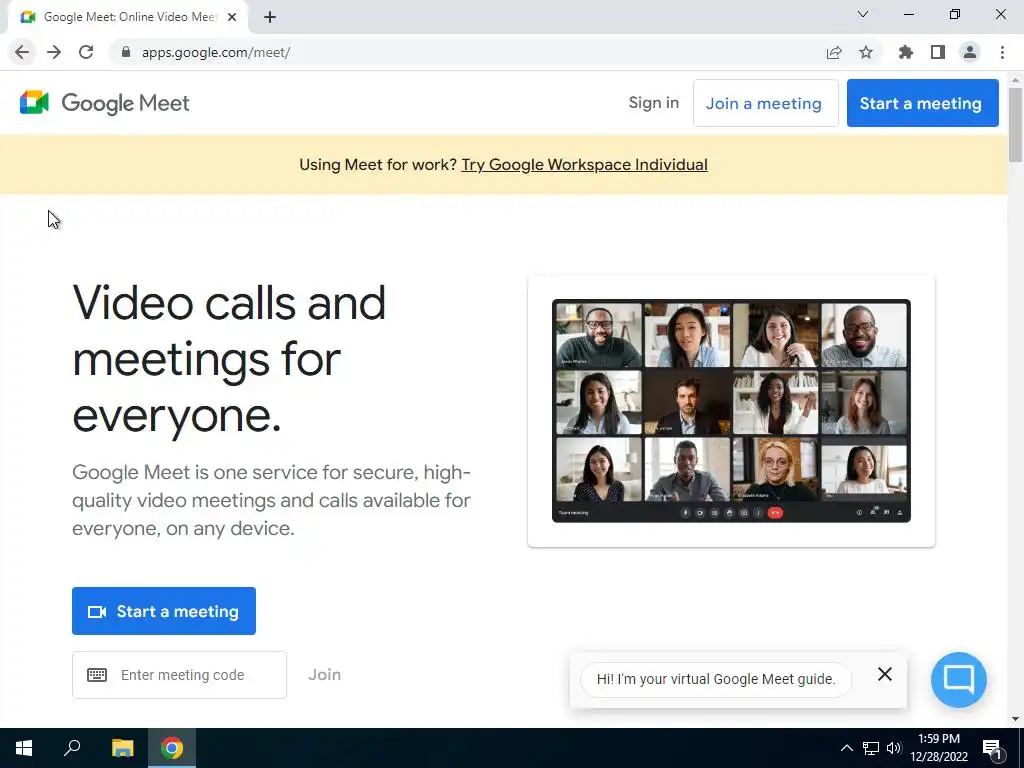The image size is (1024, 768).
Task: Click Sign in link
Action: [654, 103]
